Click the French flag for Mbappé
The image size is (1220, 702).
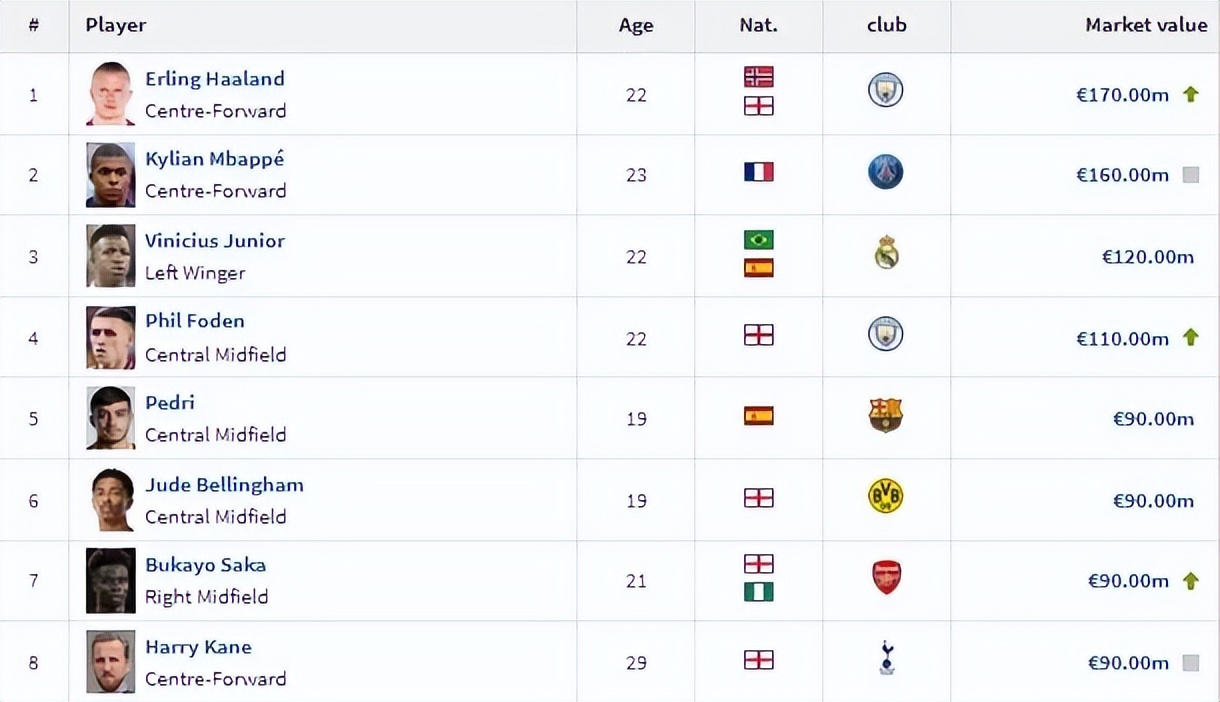[759, 172]
